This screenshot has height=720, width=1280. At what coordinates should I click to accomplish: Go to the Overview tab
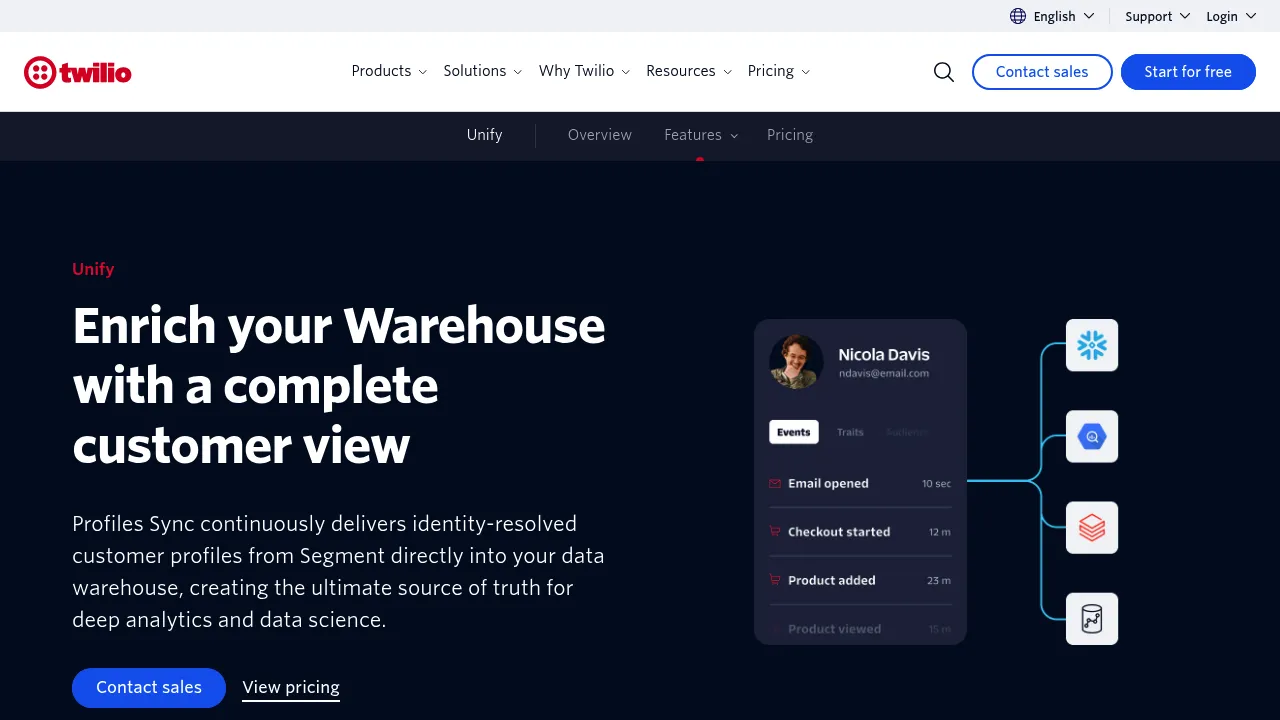click(x=600, y=135)
